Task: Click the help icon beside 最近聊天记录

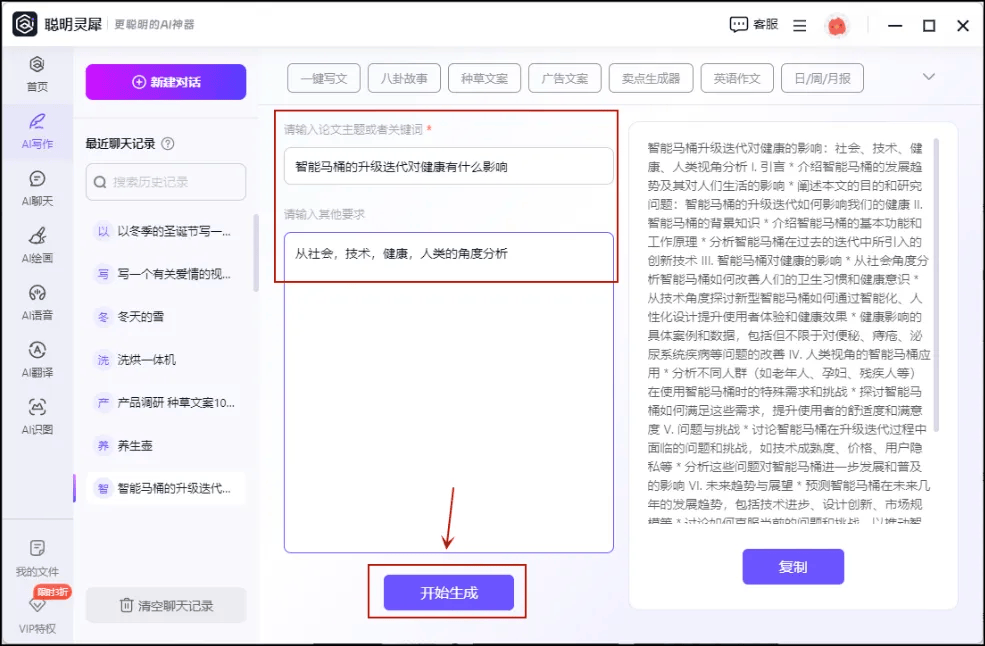Action: (168, 144)
